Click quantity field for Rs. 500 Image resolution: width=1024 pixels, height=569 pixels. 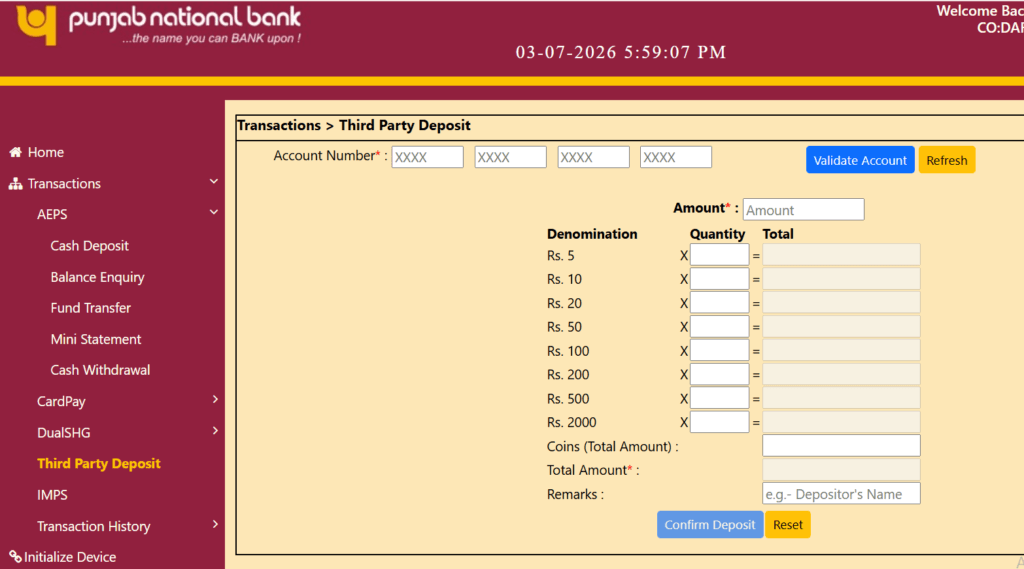click(x=719, y=398)
